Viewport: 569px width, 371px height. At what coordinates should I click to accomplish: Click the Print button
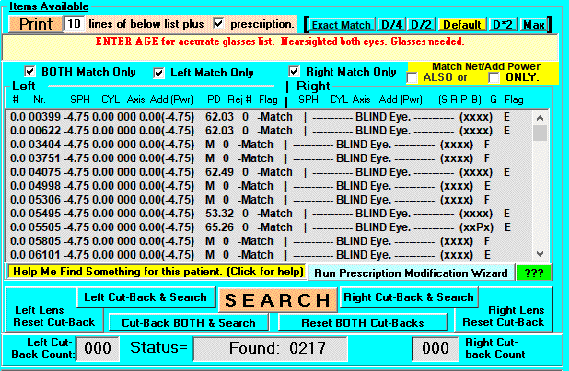(x=36, y=24)
